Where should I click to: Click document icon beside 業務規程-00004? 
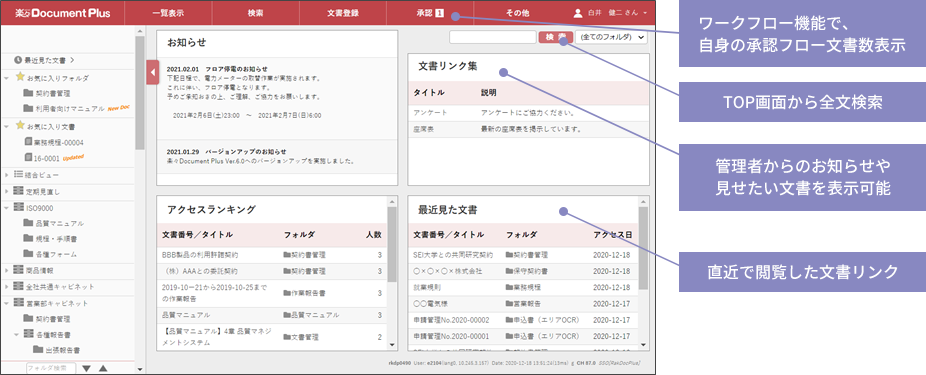pyautogui.click(x=28, y=142)
